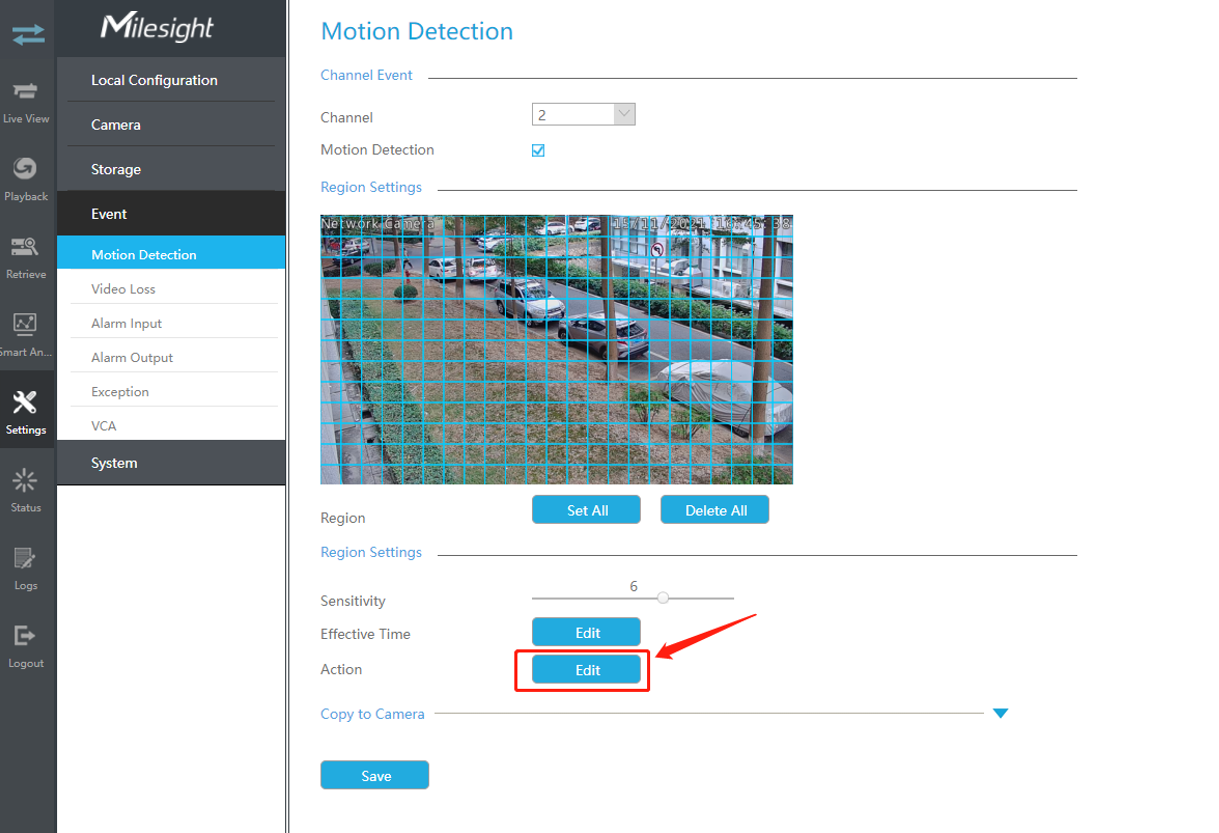Viewport: 1219px width, 833px height.
Task: Open the Channel dropdown
Action: tap(584, 115)
